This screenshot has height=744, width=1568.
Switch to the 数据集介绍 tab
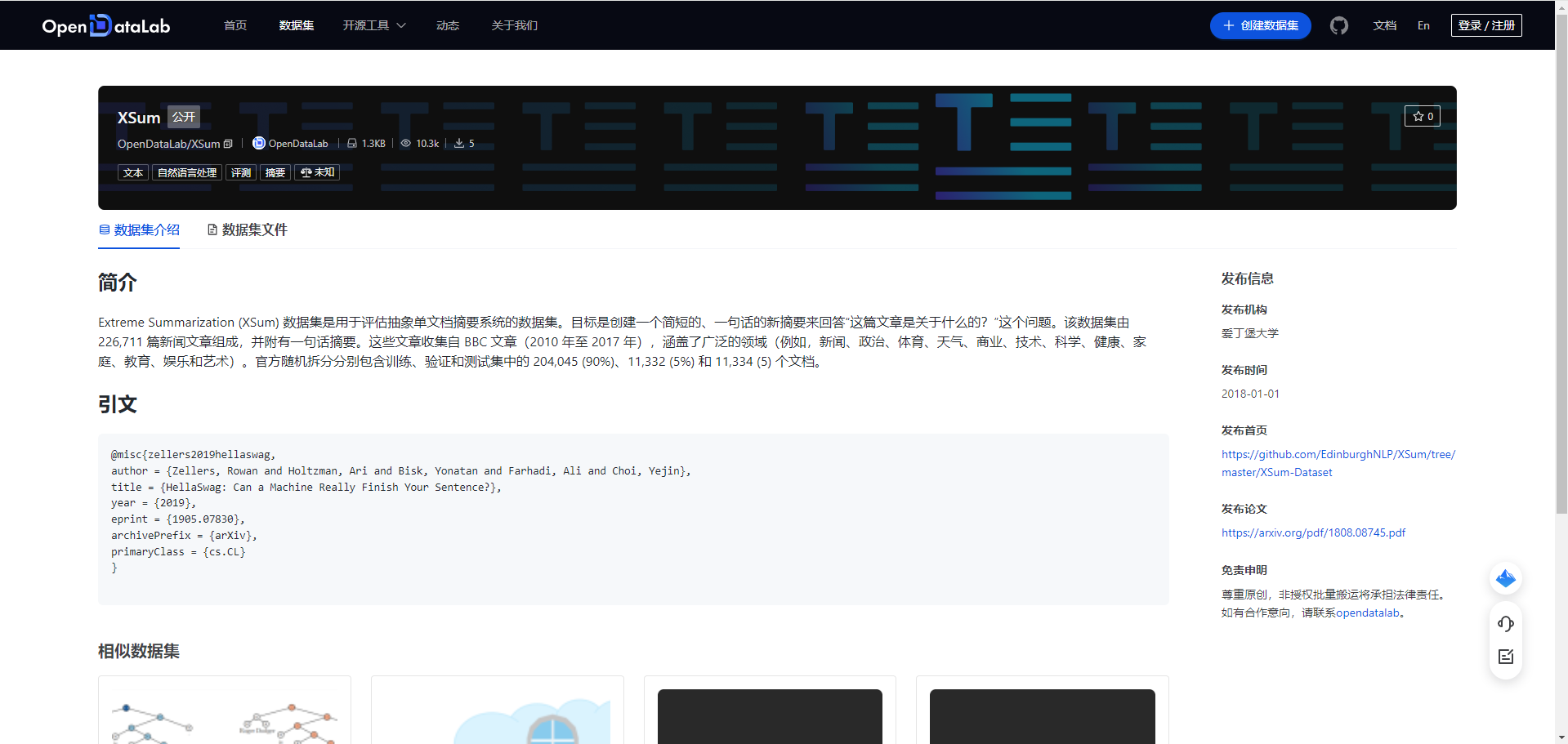click(x=139, y=230)
